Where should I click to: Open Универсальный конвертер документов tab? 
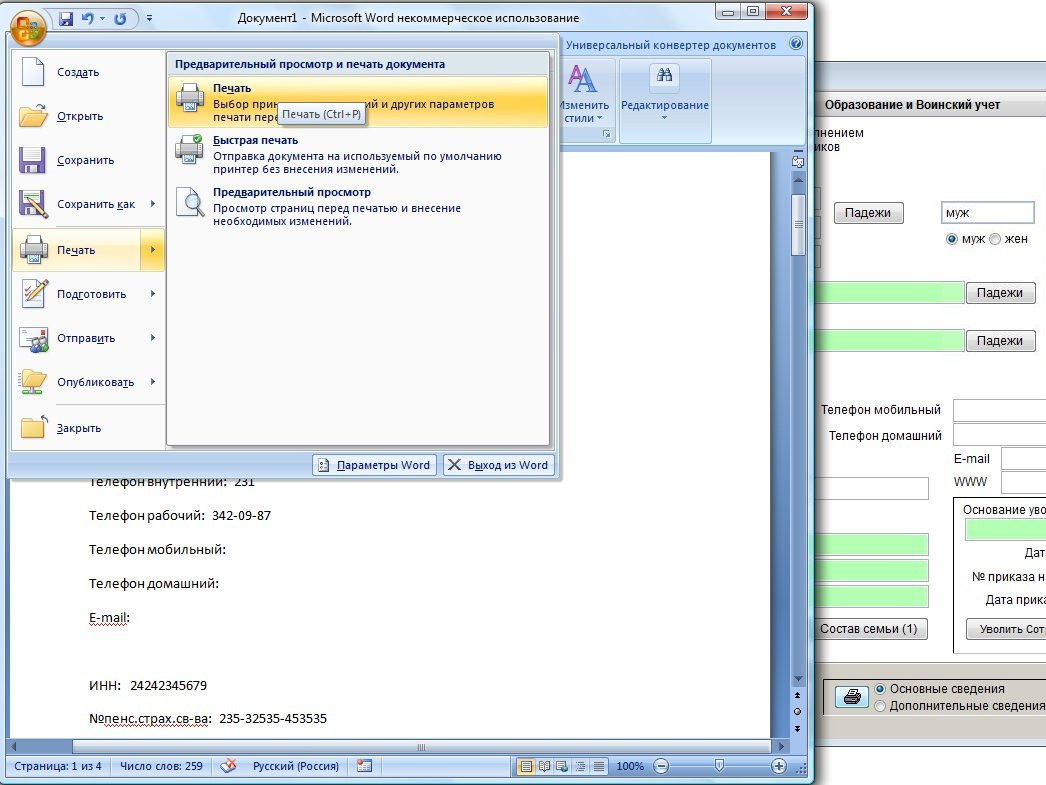(670, 45)
